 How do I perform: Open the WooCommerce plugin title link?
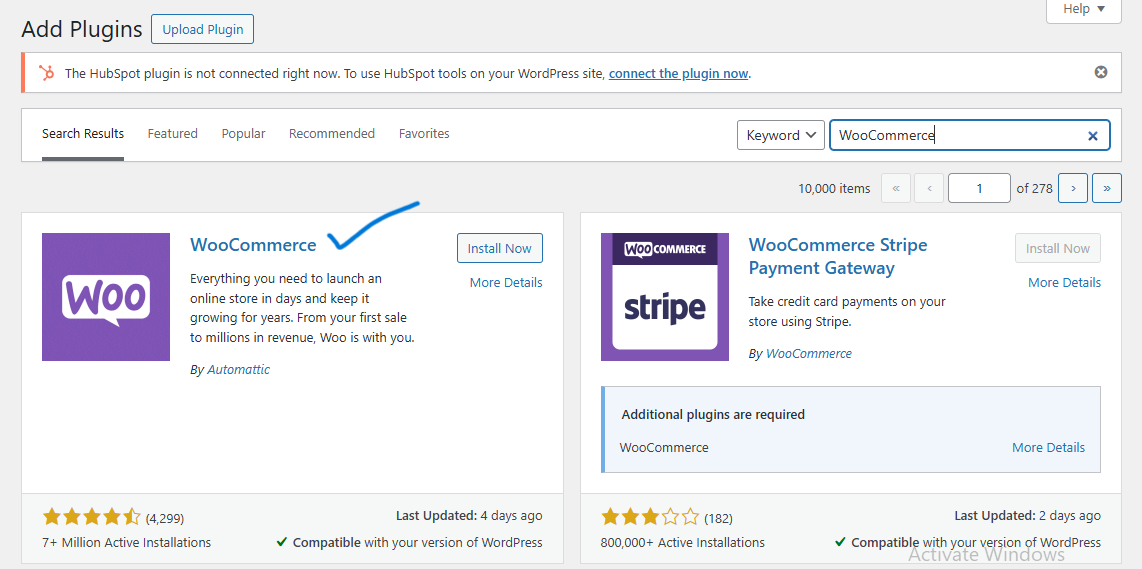coord(253,245)
